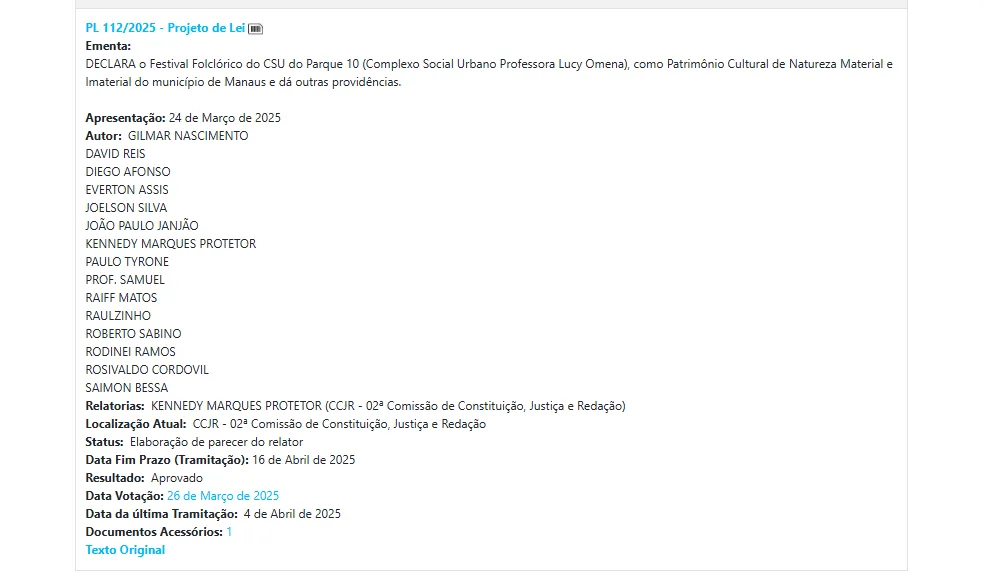This screenshot has width=984, height=584.
Task: Click the author name DIEGO AFONSO
Action: [128, 172]
